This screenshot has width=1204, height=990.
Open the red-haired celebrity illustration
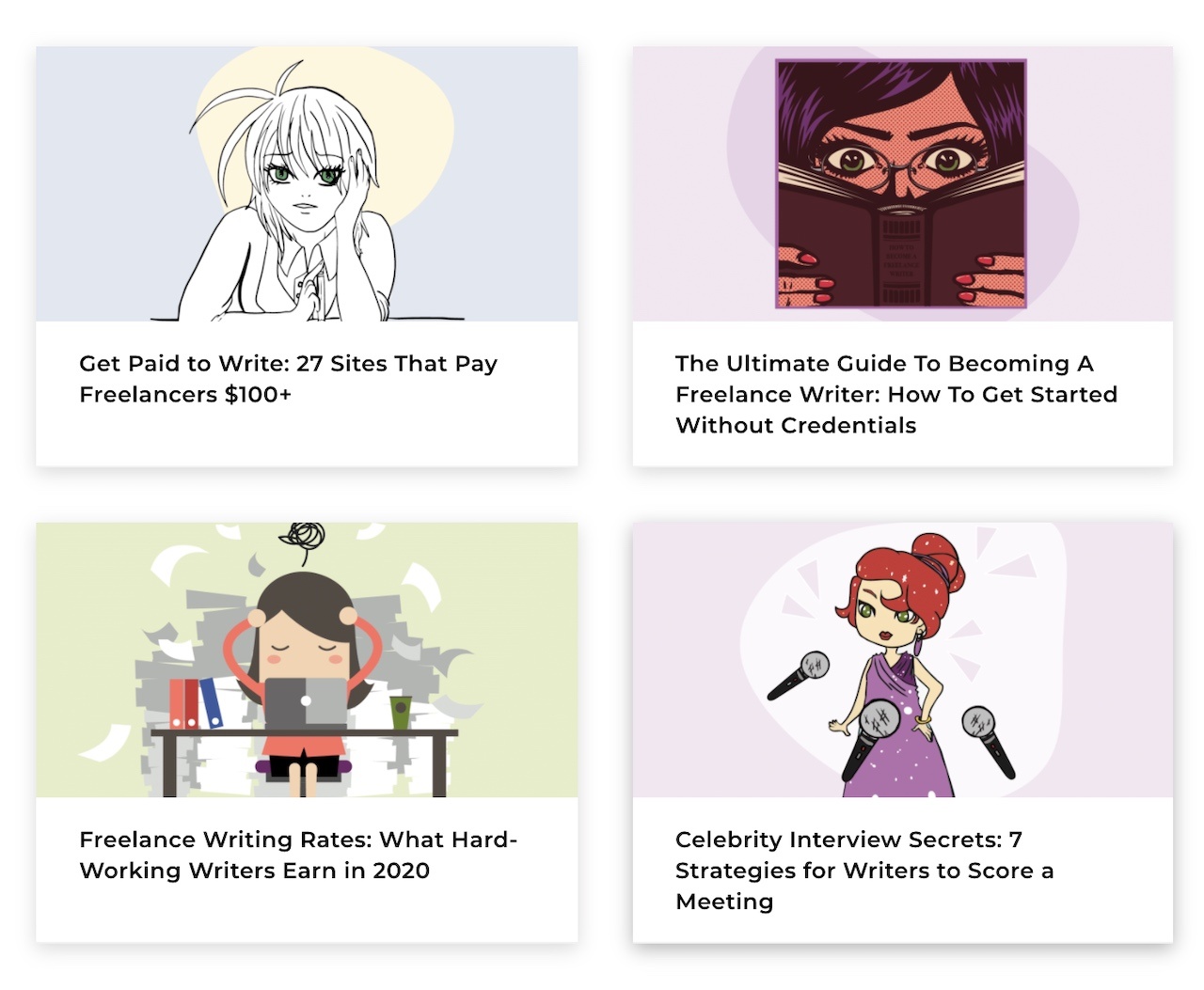[x=902, y=660]
